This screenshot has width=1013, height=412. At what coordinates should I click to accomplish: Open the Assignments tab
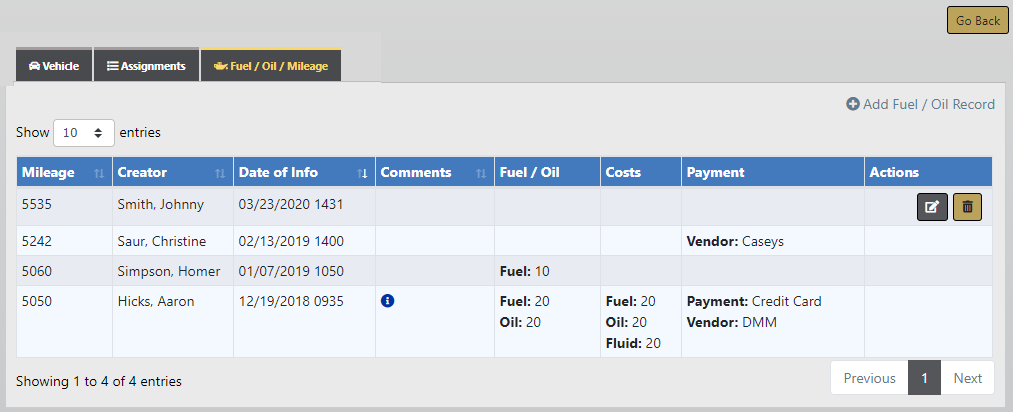click(x=146, y=66)
